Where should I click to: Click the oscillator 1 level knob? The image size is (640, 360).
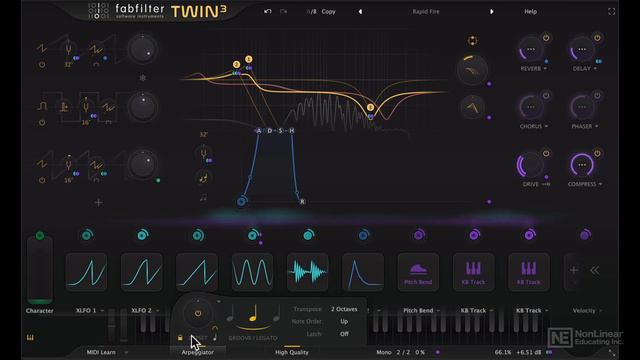(142, 49)
